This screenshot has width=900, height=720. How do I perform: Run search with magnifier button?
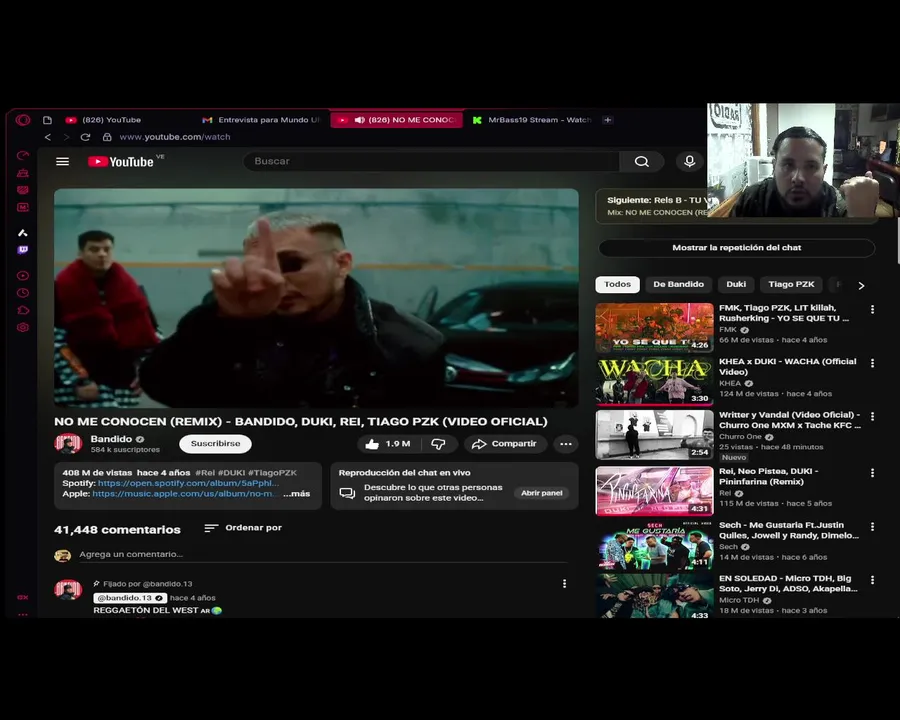tap(642, 162)
